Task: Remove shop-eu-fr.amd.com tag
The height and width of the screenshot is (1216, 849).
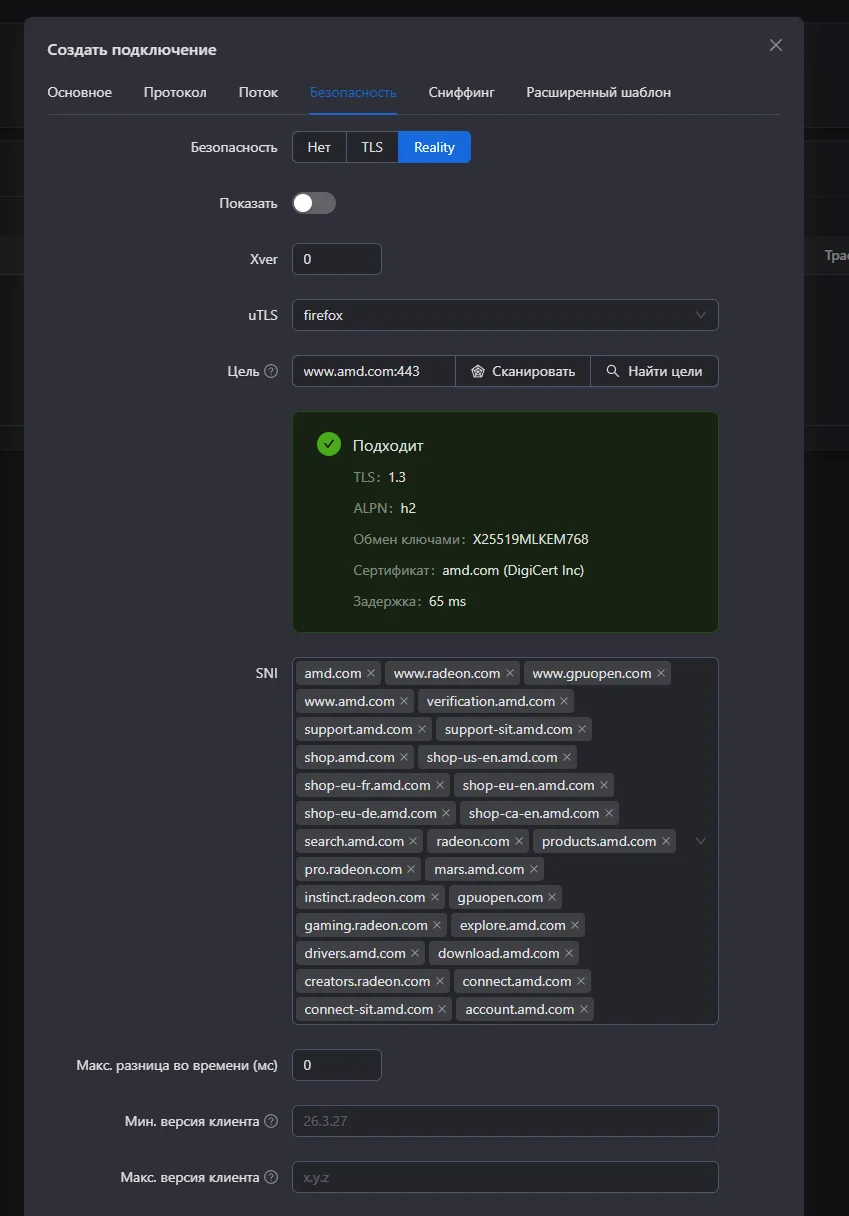Action: [x=440, y=786]
